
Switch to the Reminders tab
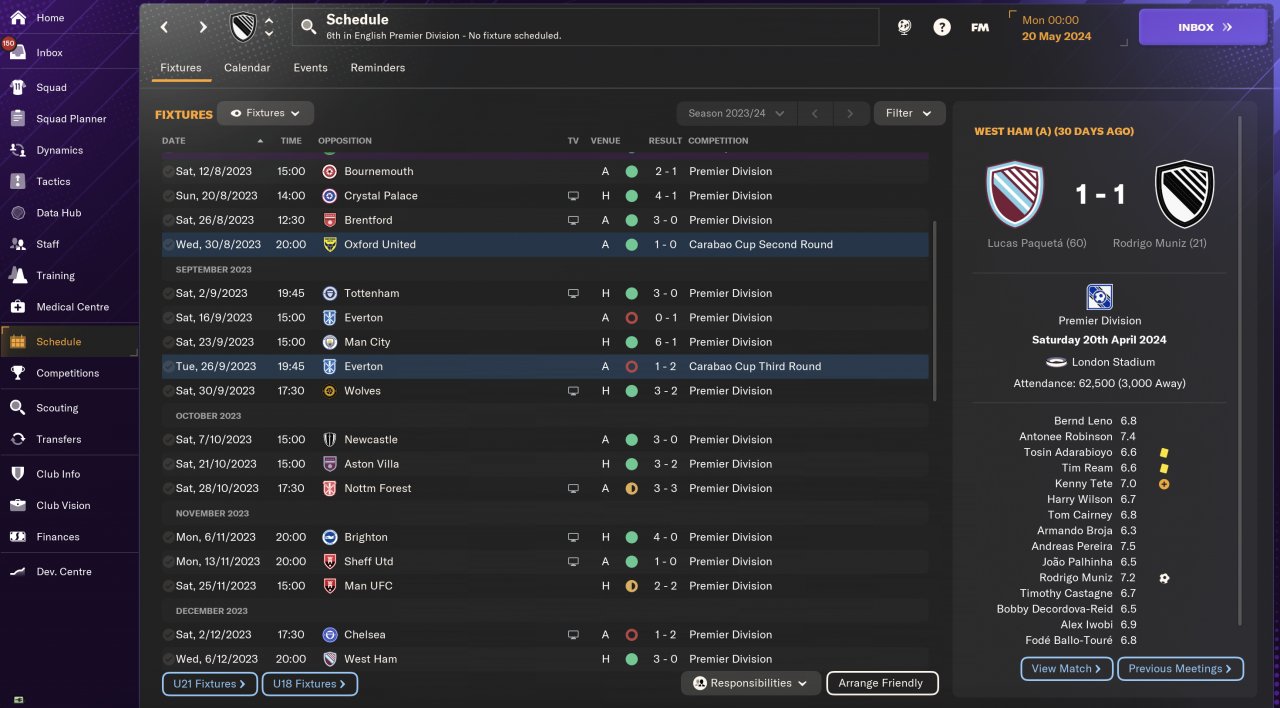[x=377, y=68]
